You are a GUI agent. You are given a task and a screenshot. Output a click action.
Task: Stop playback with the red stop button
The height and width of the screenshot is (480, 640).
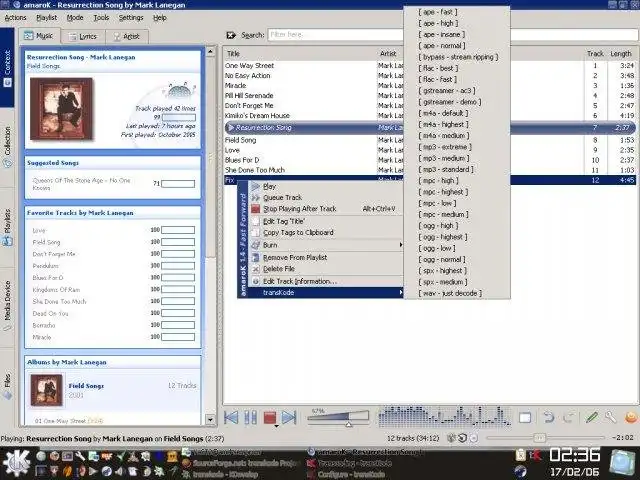point(270,418)
